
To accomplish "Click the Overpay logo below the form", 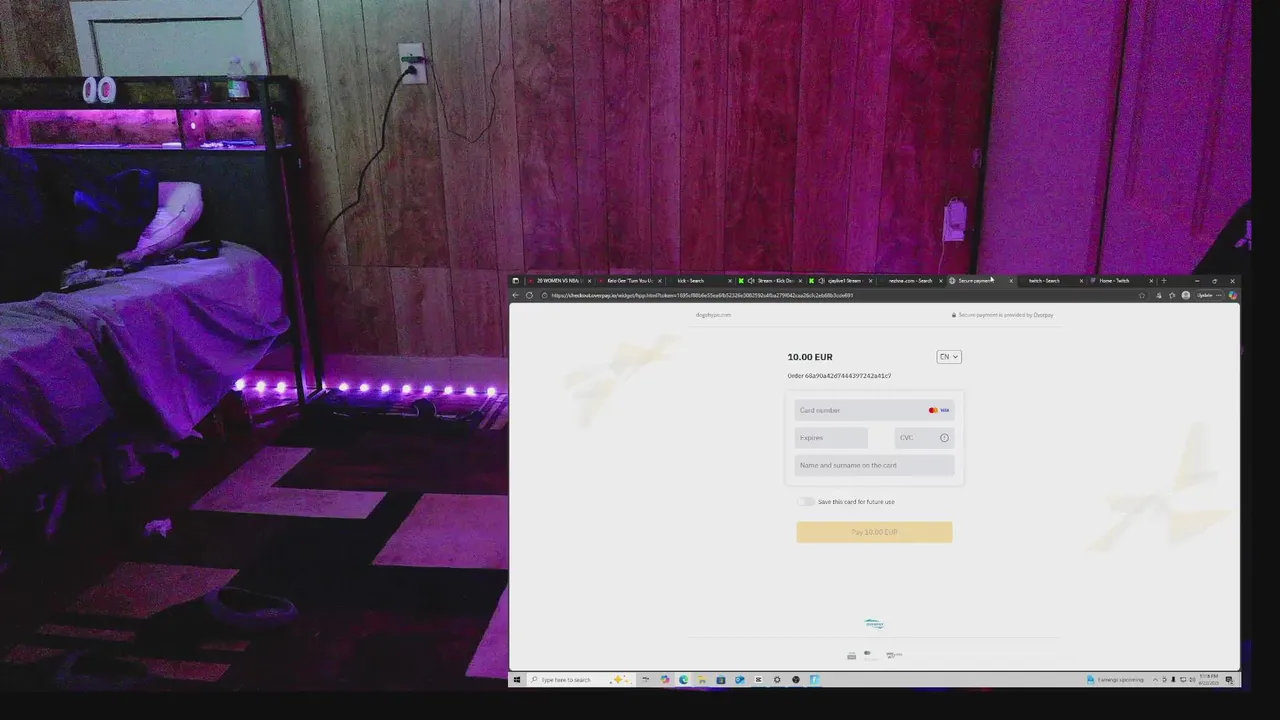I will pos(874,624).
